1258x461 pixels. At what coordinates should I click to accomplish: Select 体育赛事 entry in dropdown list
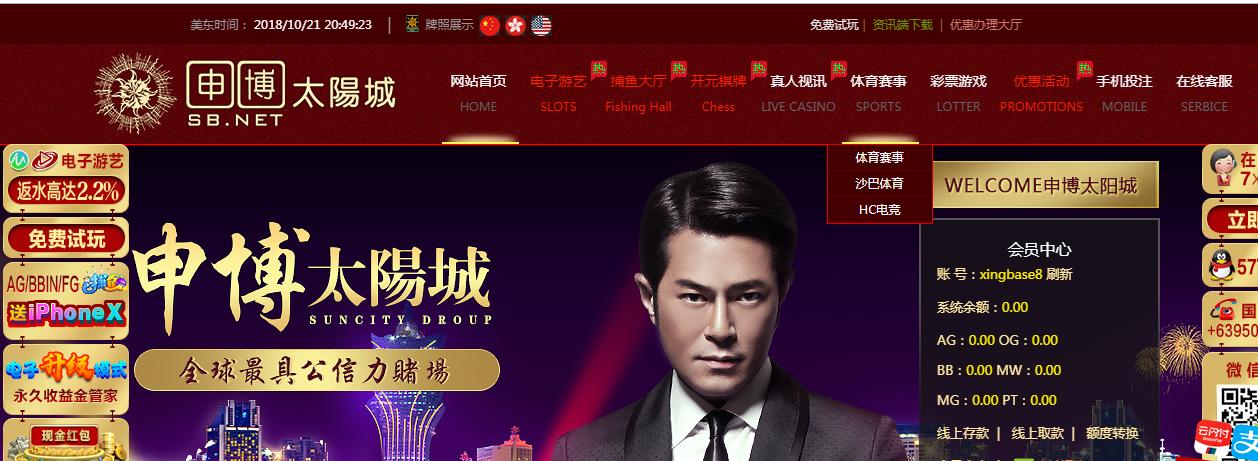point(879,157)
